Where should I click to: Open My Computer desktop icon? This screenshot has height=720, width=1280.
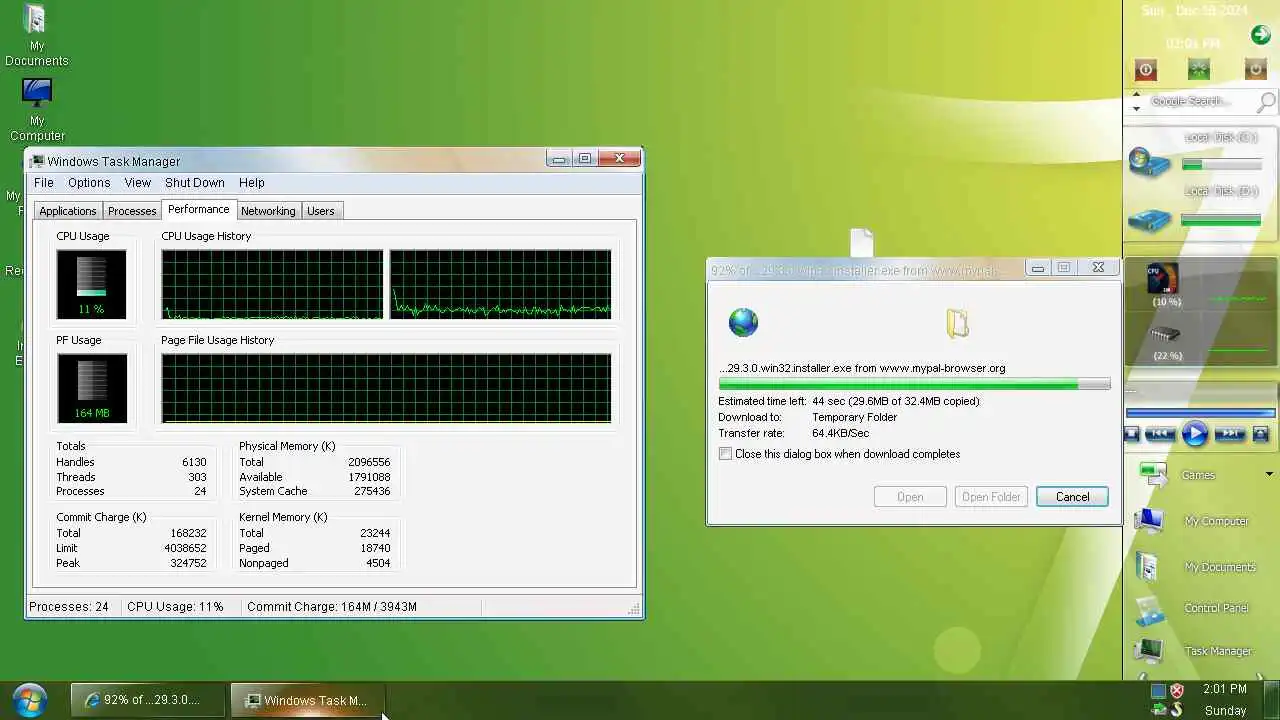coord(37,110)
